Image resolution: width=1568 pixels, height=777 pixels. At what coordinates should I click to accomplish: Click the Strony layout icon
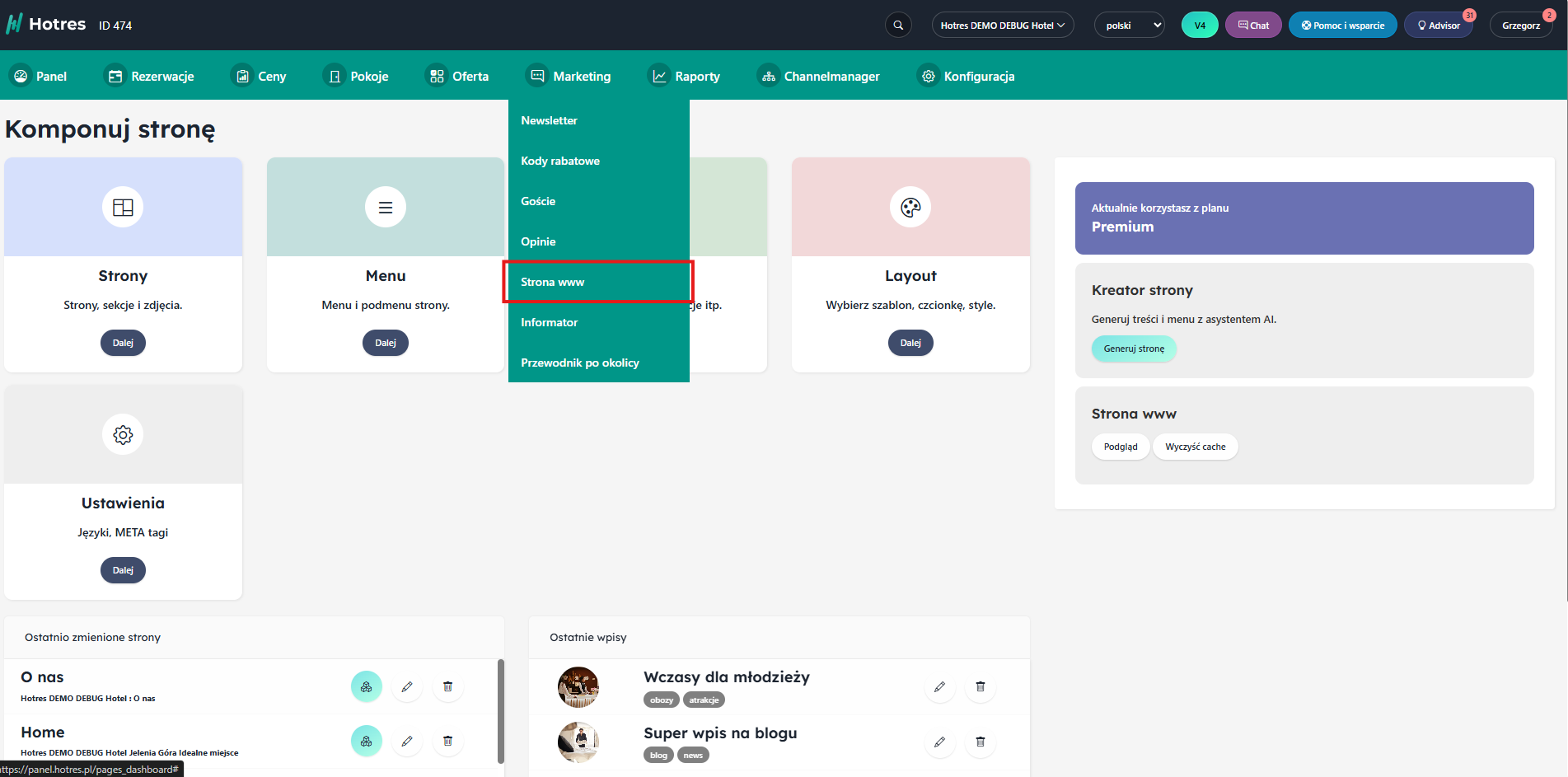[123, 208]
